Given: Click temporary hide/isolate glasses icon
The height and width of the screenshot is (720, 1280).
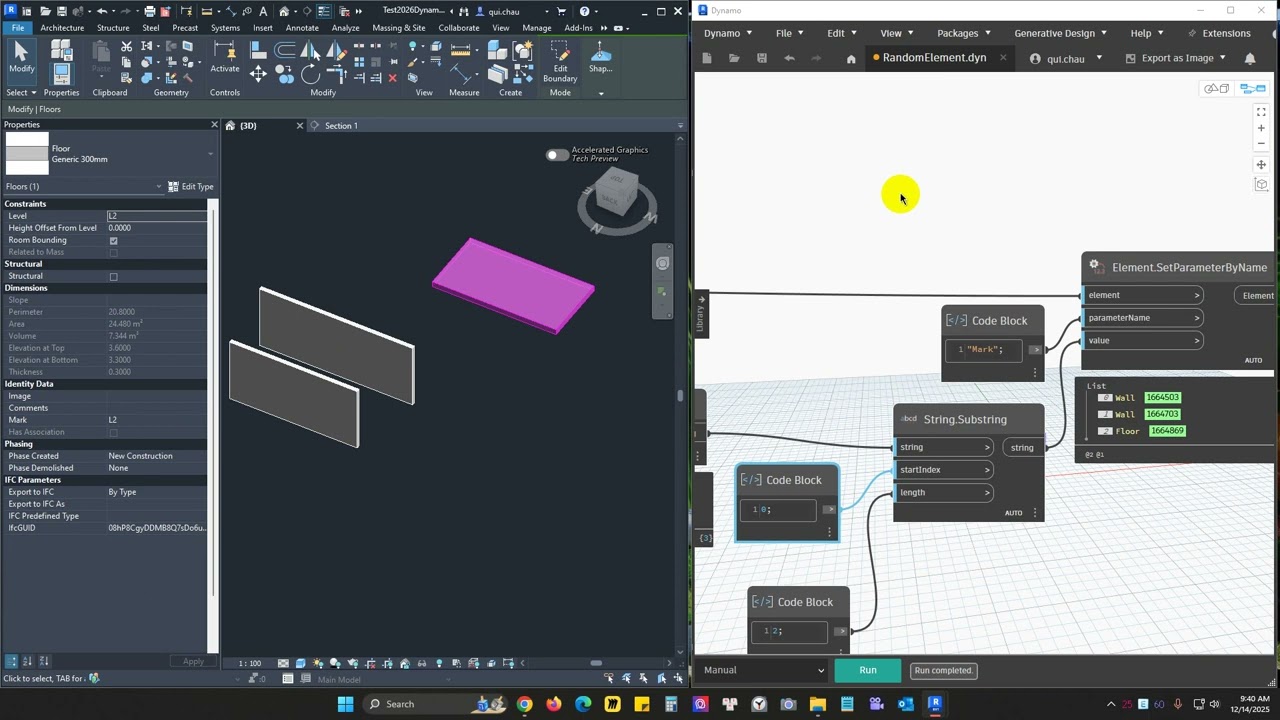Looking at the screenshot, I should point(421,663).
